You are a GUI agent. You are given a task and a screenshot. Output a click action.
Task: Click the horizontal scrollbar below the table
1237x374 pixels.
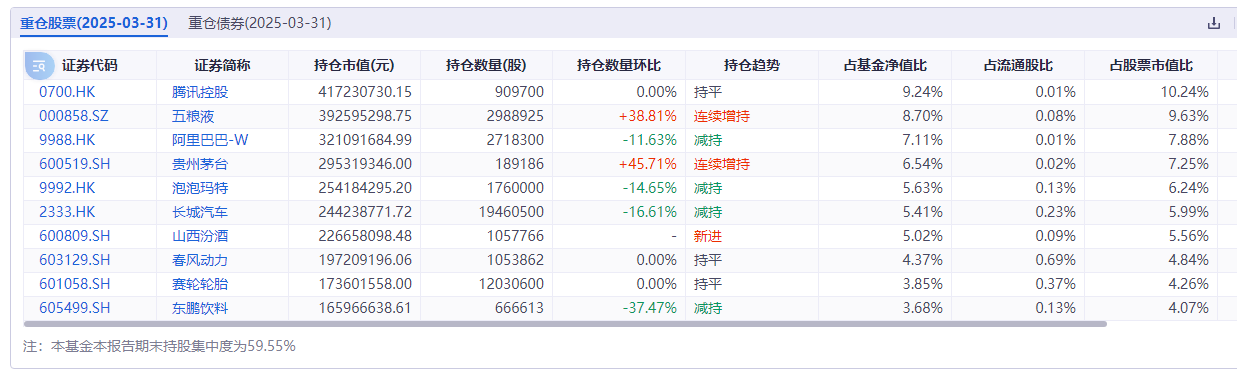pos(565,324)
